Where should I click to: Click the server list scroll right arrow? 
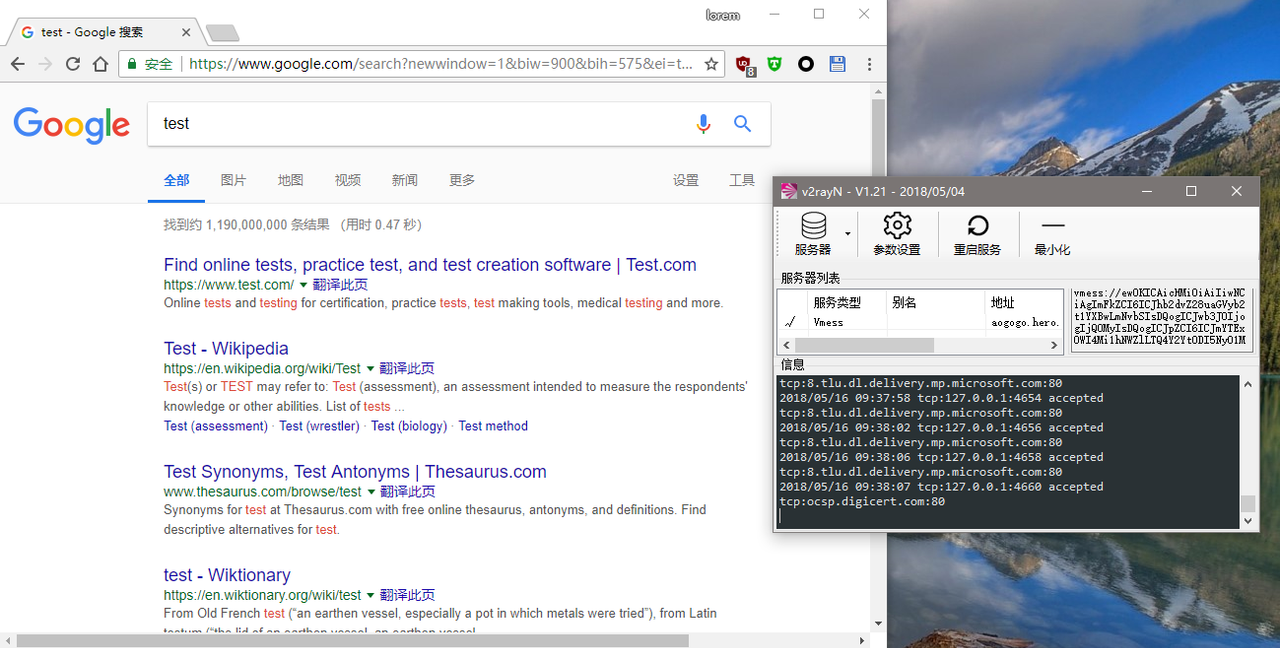coord(1054,345)
